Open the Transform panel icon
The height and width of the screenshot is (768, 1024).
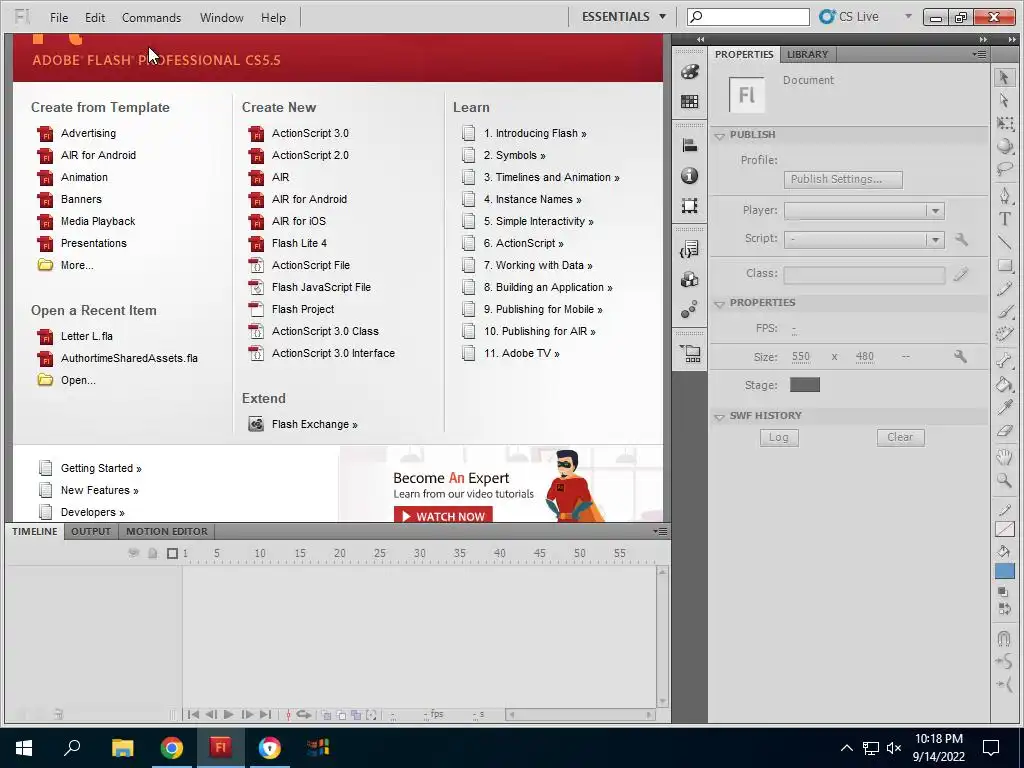pos(690,206)
